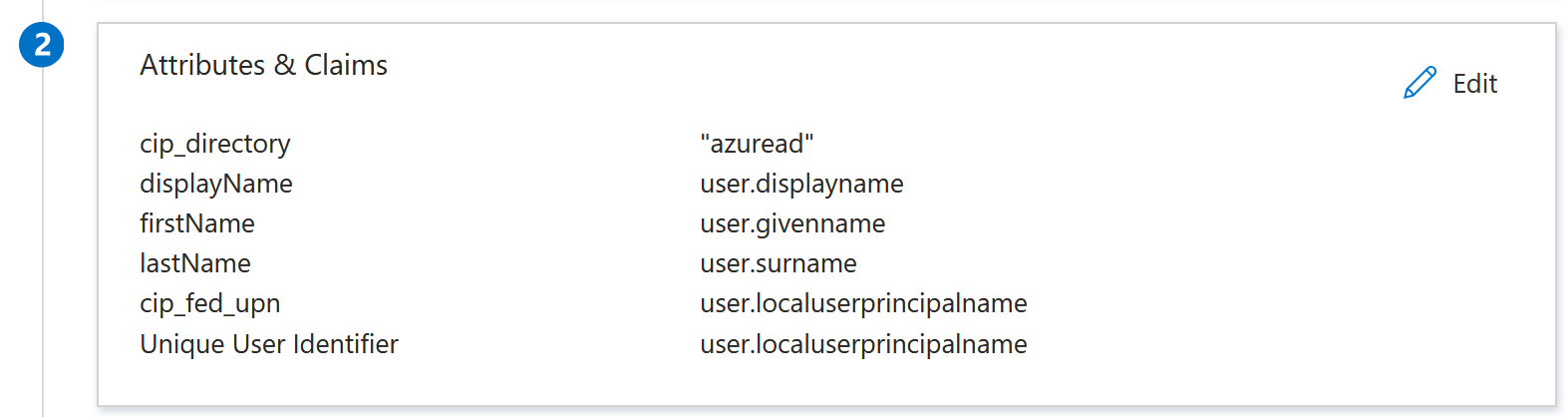Click the Unique User Identifier value

point(863,344)
